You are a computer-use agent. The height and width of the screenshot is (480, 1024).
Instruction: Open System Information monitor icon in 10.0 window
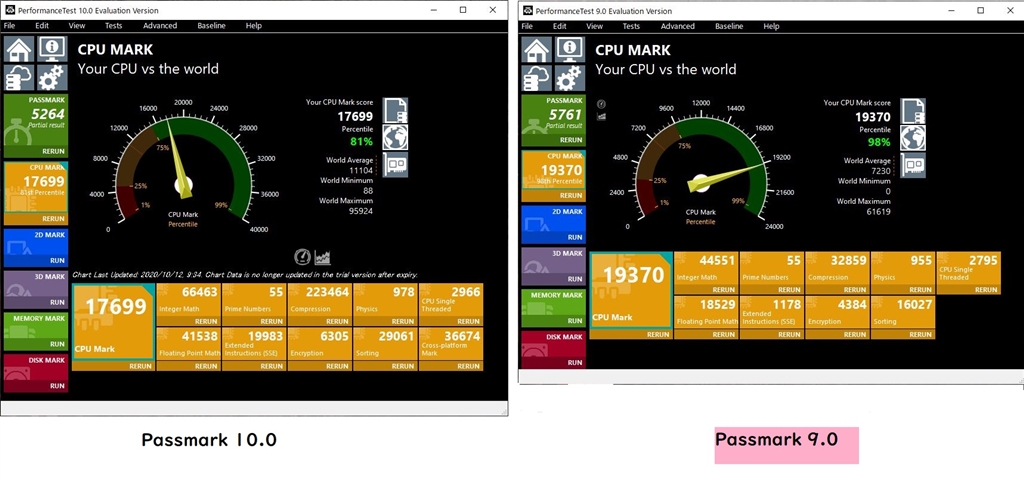point(52,50)
